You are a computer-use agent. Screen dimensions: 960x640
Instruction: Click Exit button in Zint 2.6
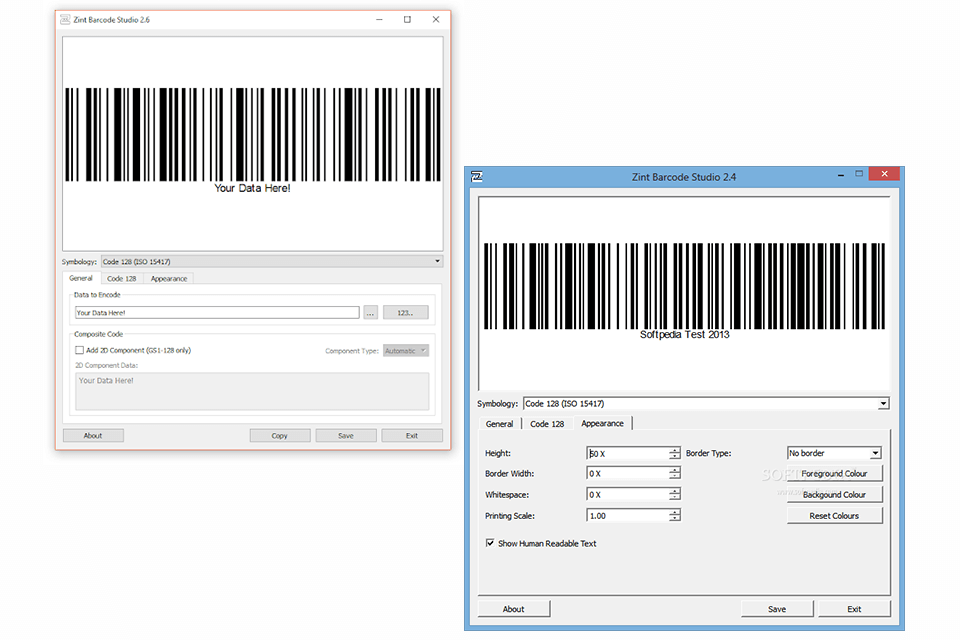point(412,435)
